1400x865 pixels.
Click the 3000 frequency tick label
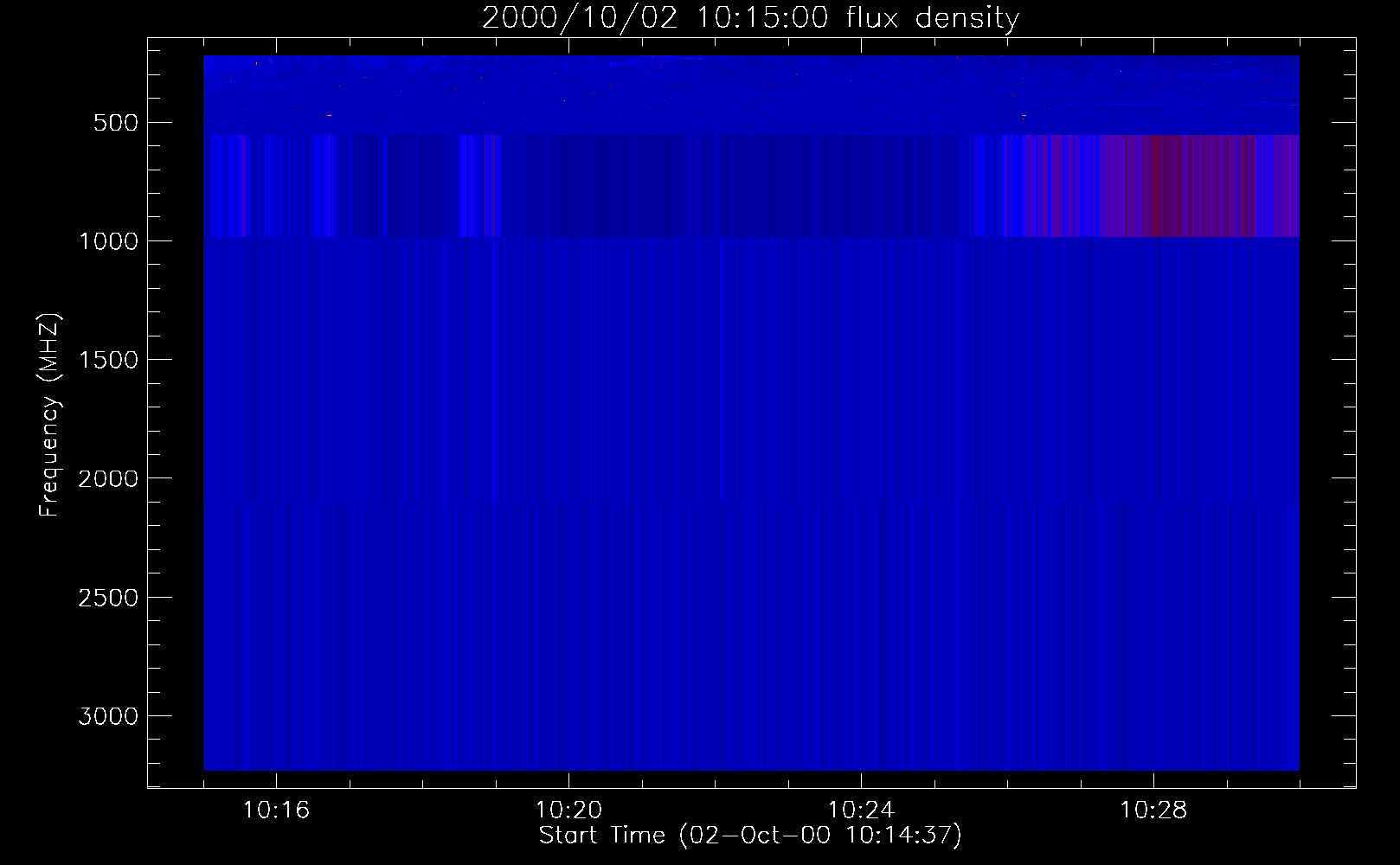[109, 716]
